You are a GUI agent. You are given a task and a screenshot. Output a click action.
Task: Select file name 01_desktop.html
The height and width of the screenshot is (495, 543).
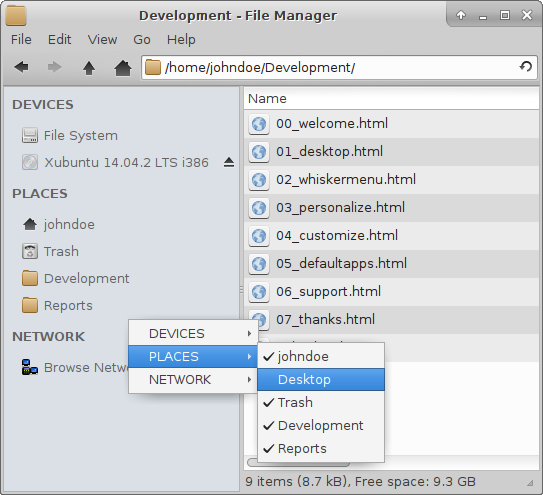[x=329, y=152]
